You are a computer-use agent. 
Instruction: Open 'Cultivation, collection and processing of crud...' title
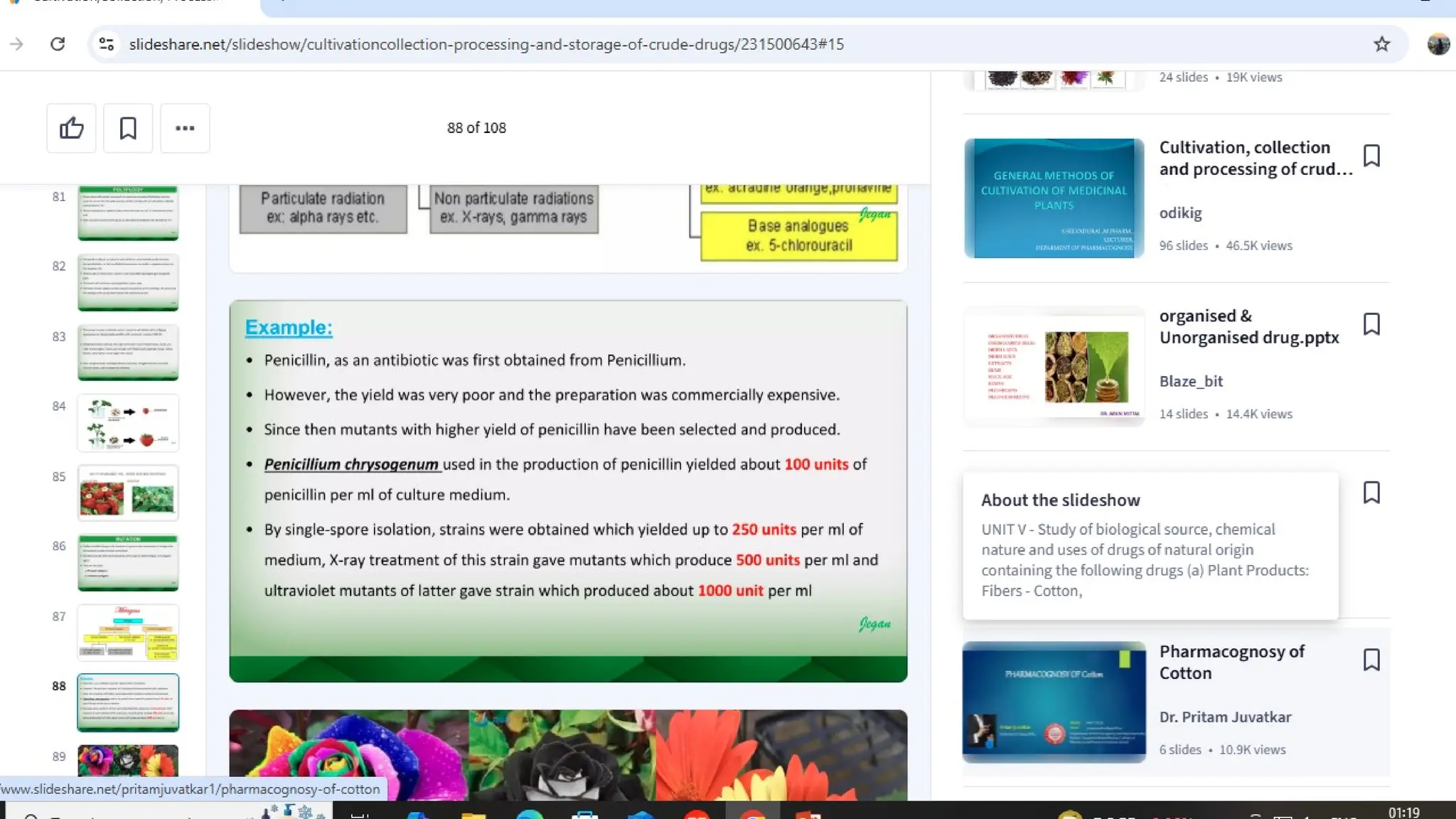point(1256,158)
